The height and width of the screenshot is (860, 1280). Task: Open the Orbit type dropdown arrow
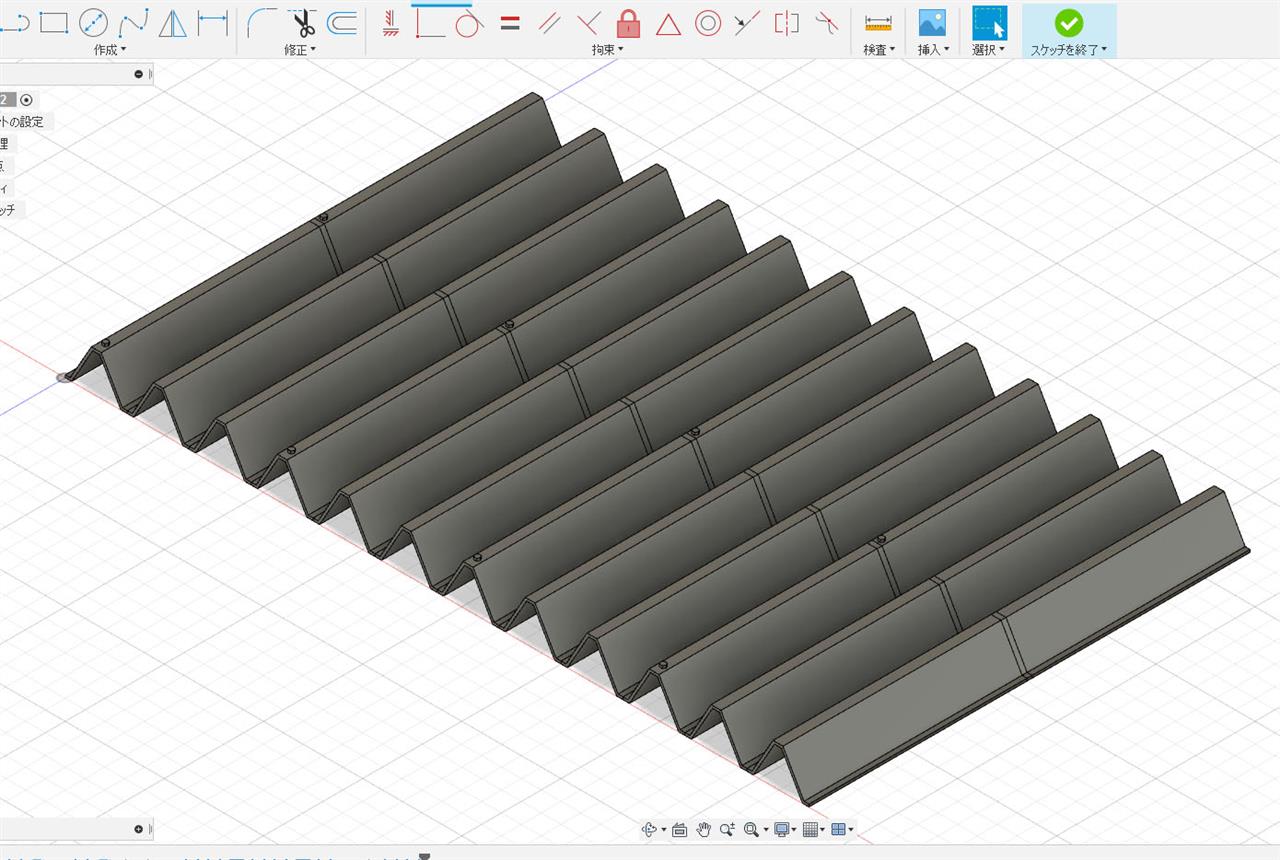[663, 830]
